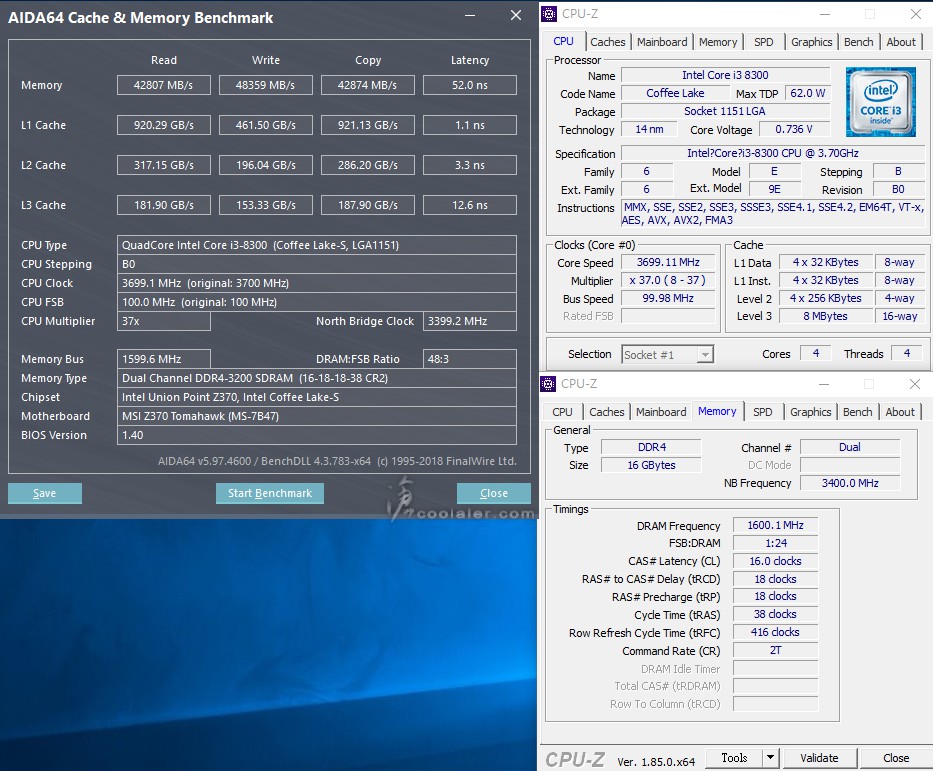
Task: Click the NB Frequency value 3400.0 MHz
Action: (850, 483)
